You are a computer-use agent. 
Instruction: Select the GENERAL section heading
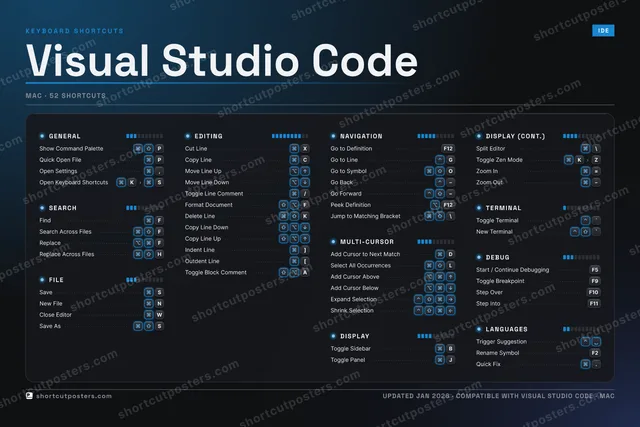64,136
